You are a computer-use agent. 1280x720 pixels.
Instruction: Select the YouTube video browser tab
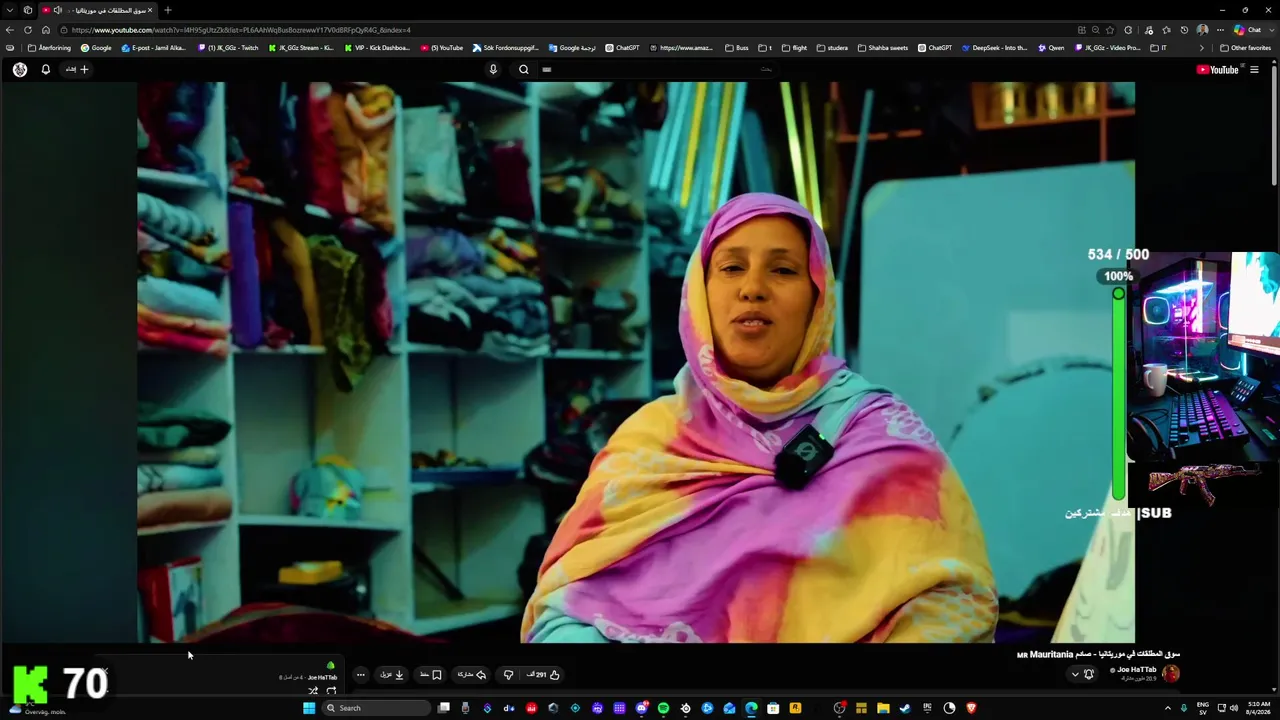click(x=98, y=10)
